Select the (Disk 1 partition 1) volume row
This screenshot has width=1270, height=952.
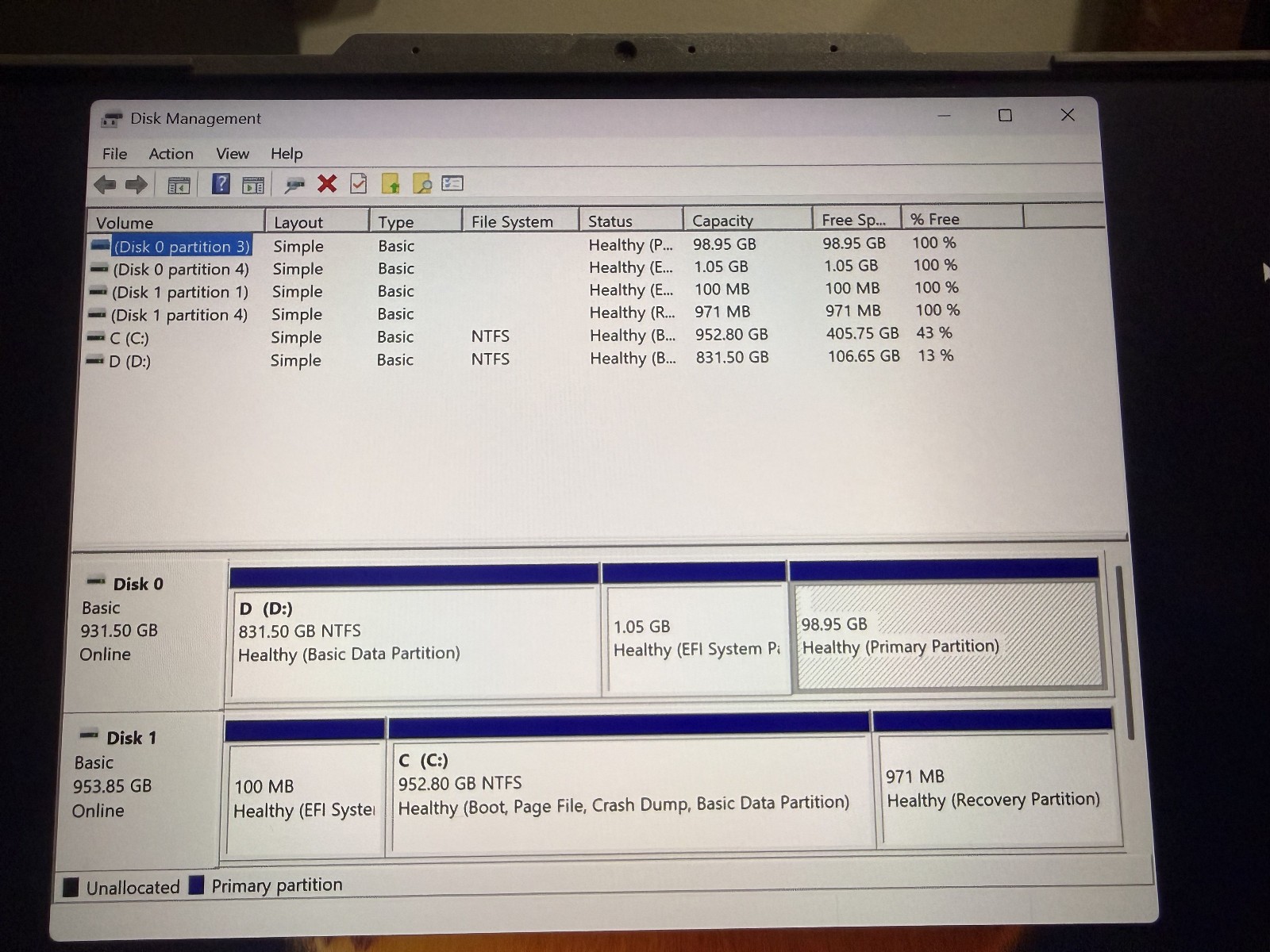pyautogui.click(x=525, y=290)
